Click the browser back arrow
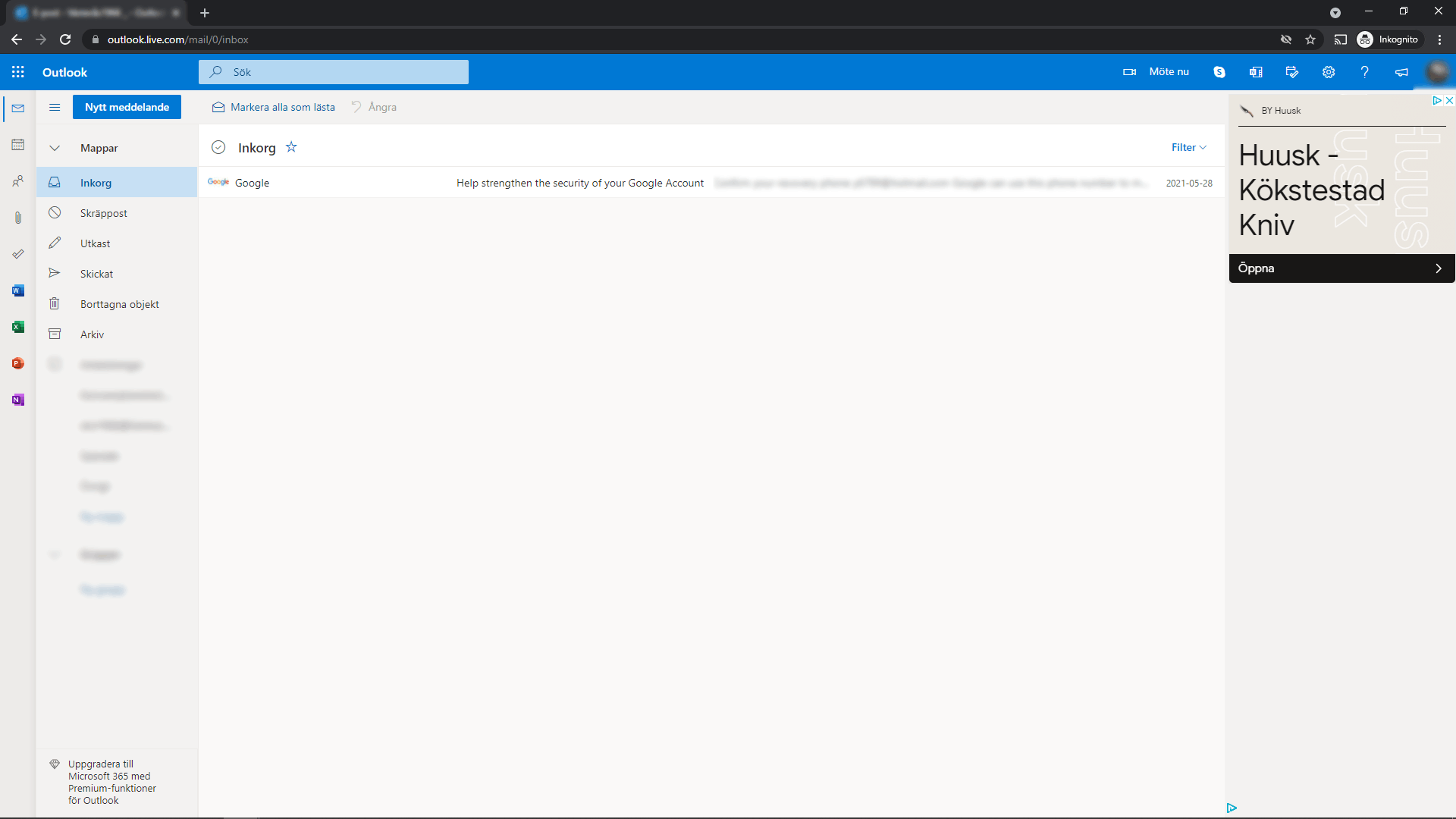 click(x=17, y=39)
